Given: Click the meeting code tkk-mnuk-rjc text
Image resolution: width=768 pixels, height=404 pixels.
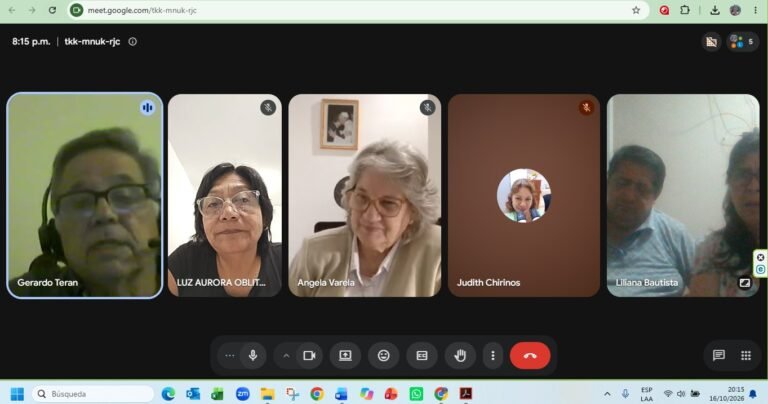Looking at the screenshot, I should point(92,42).
